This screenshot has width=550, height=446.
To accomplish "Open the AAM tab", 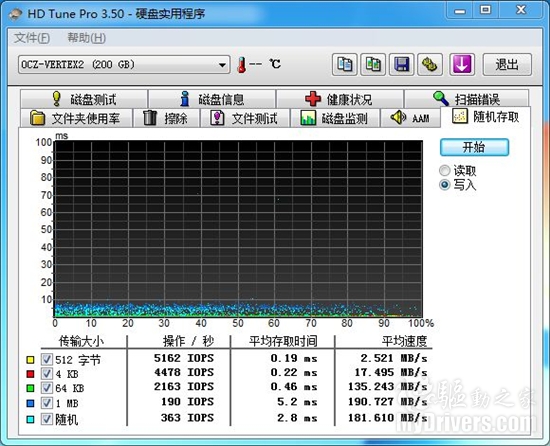I will [x=410, y=118].
